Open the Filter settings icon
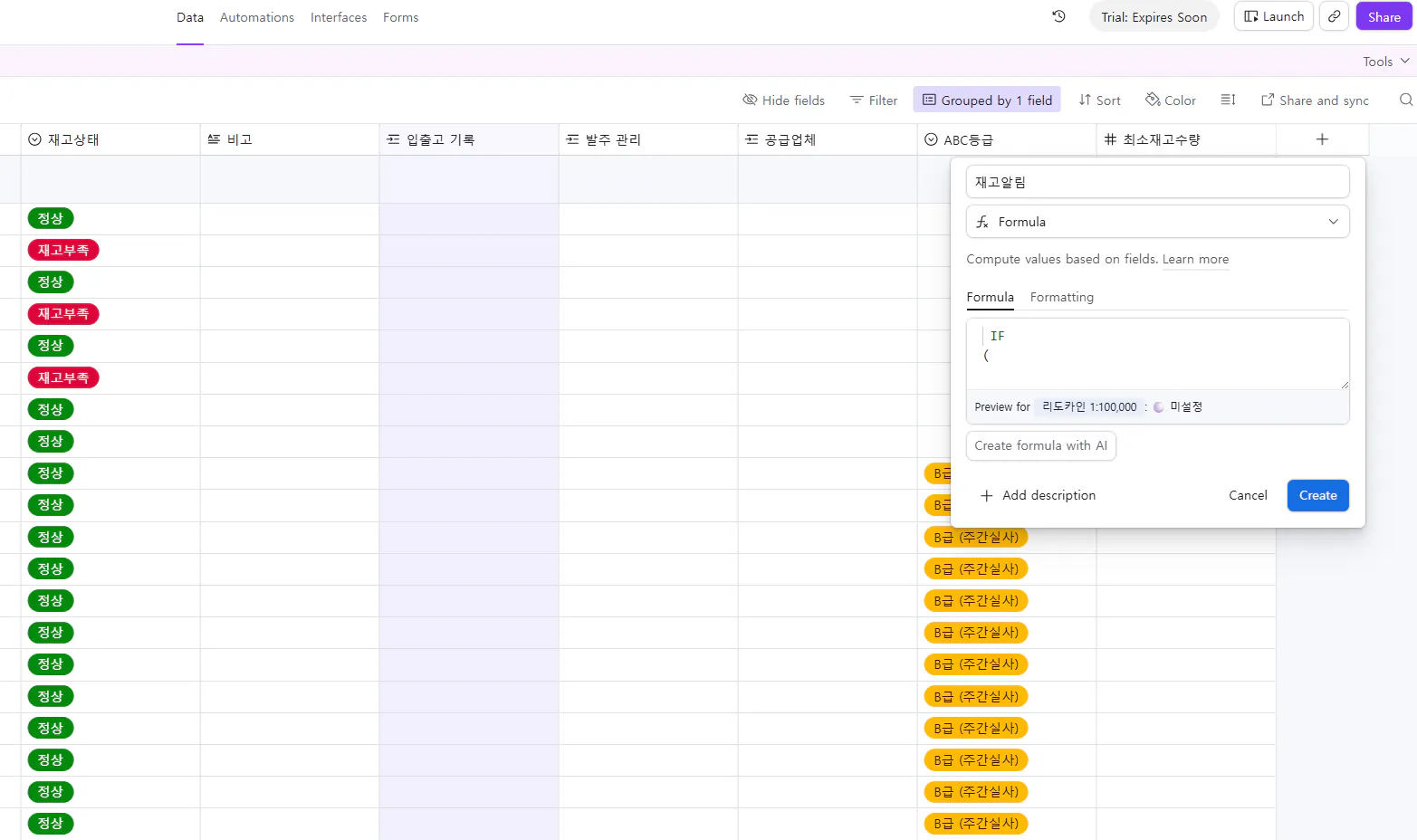 pyautogui.click(x=855, y=100)
